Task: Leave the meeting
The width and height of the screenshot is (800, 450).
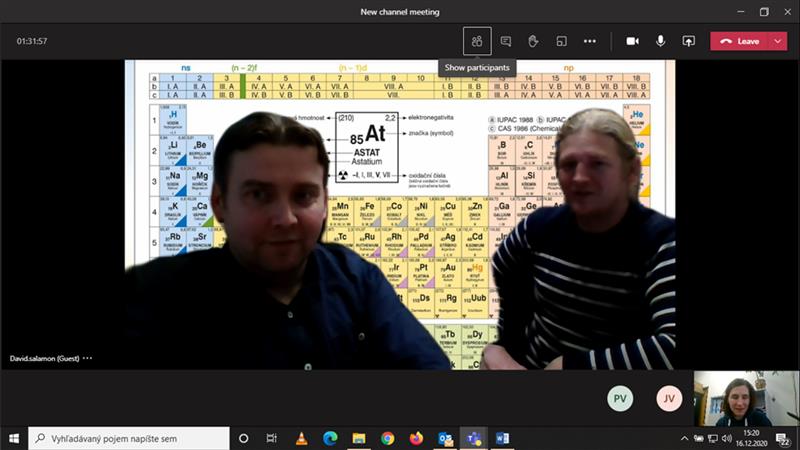Action: pyautogui.click(x=739, y=41)
